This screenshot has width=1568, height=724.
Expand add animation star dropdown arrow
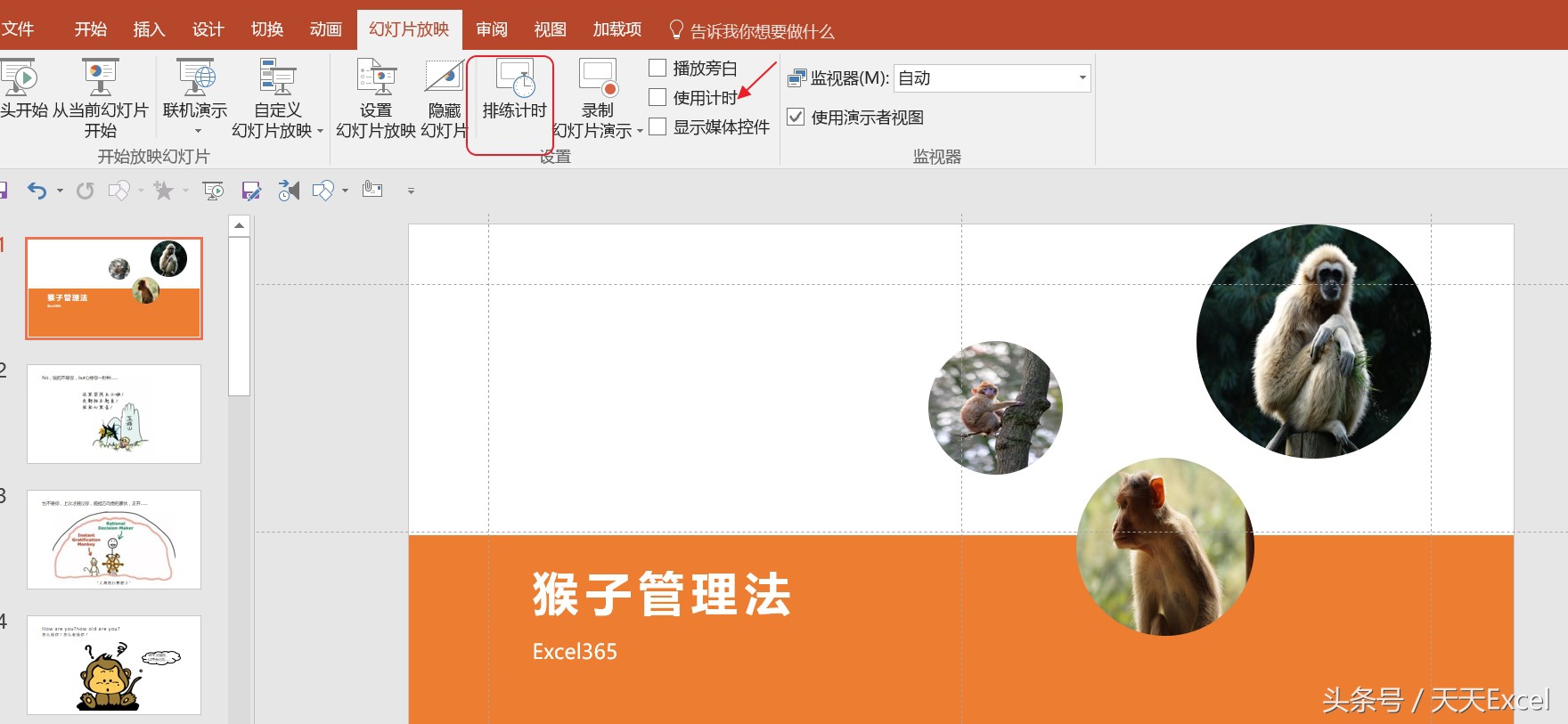(x=185, y=191)
